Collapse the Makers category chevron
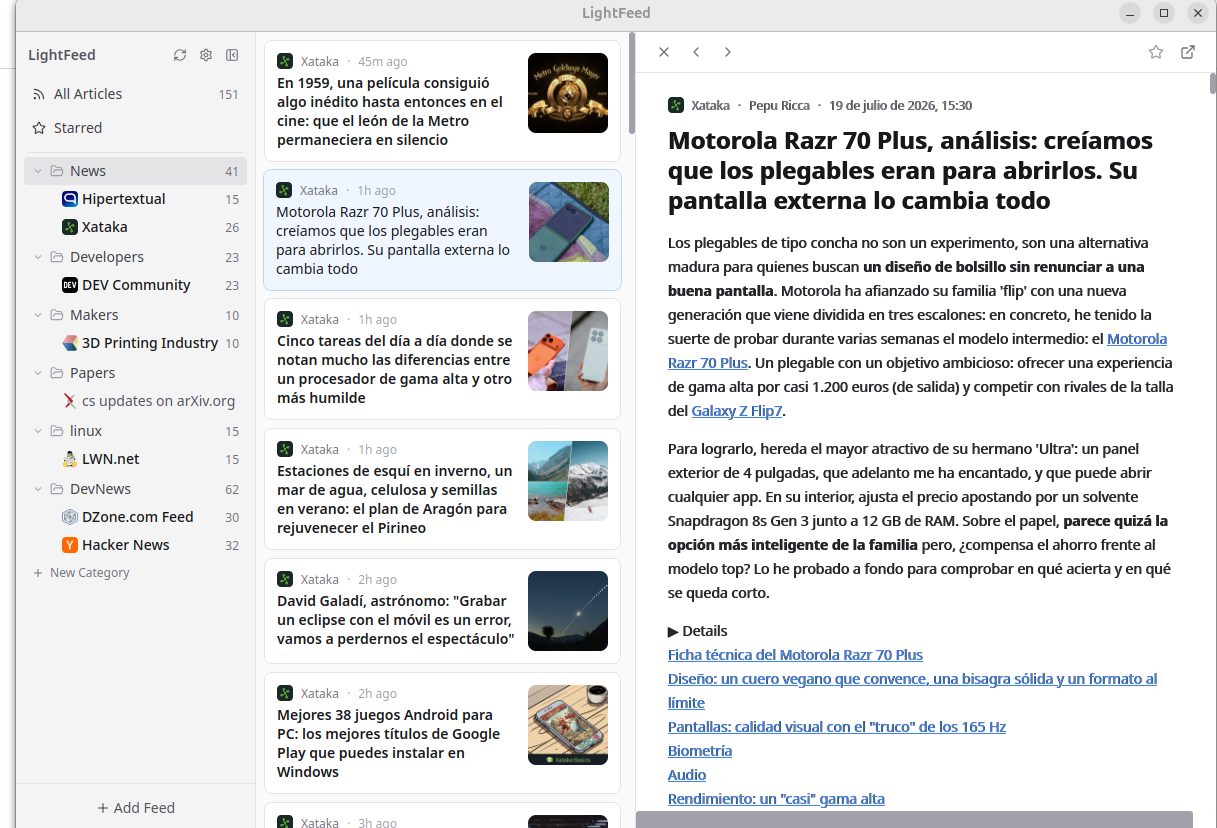The width and height of the screenshot is (1217, 828). [38, 315]
